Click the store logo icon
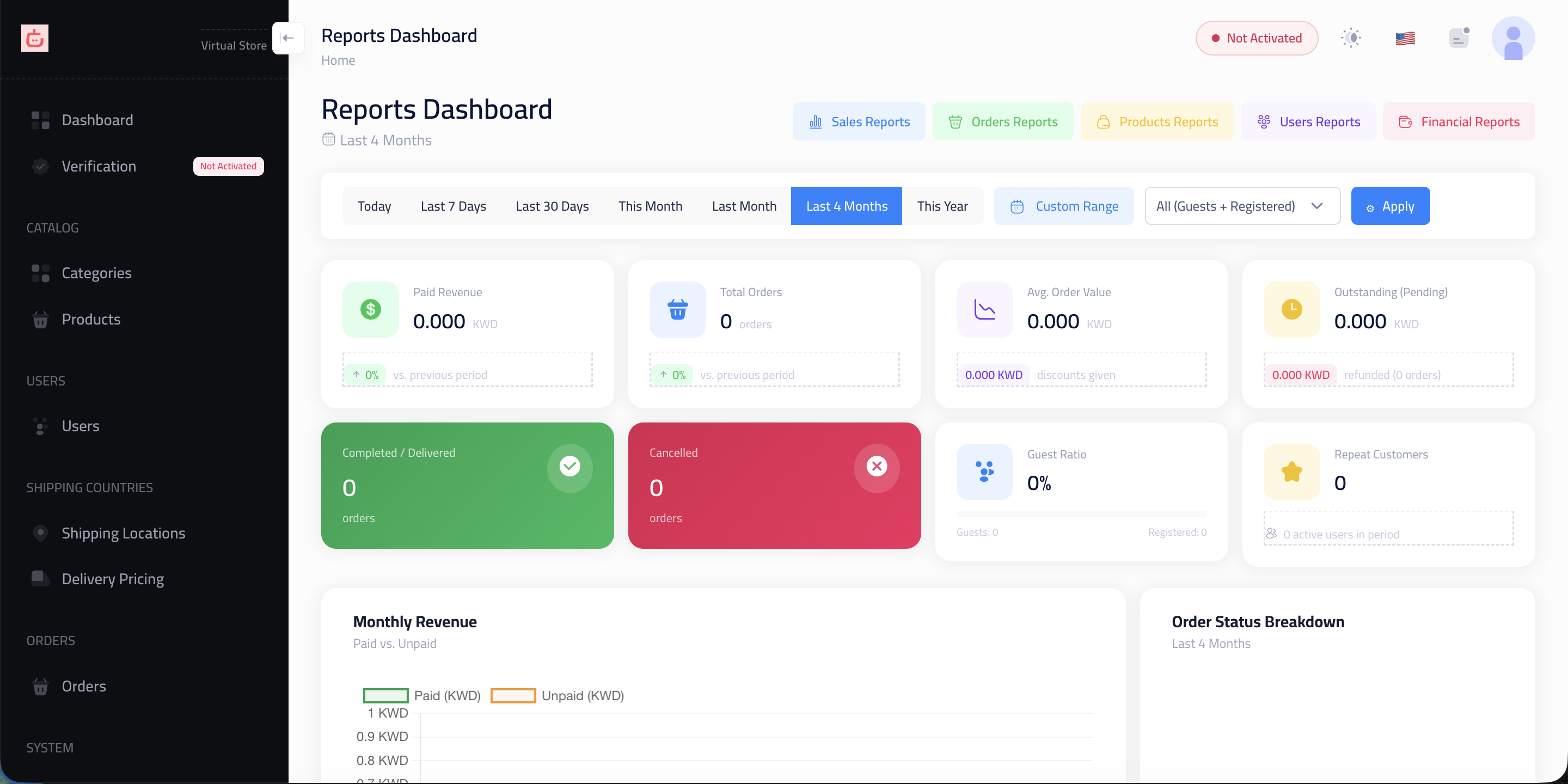This screenshot has width=1568, height=784. point(35,38)
